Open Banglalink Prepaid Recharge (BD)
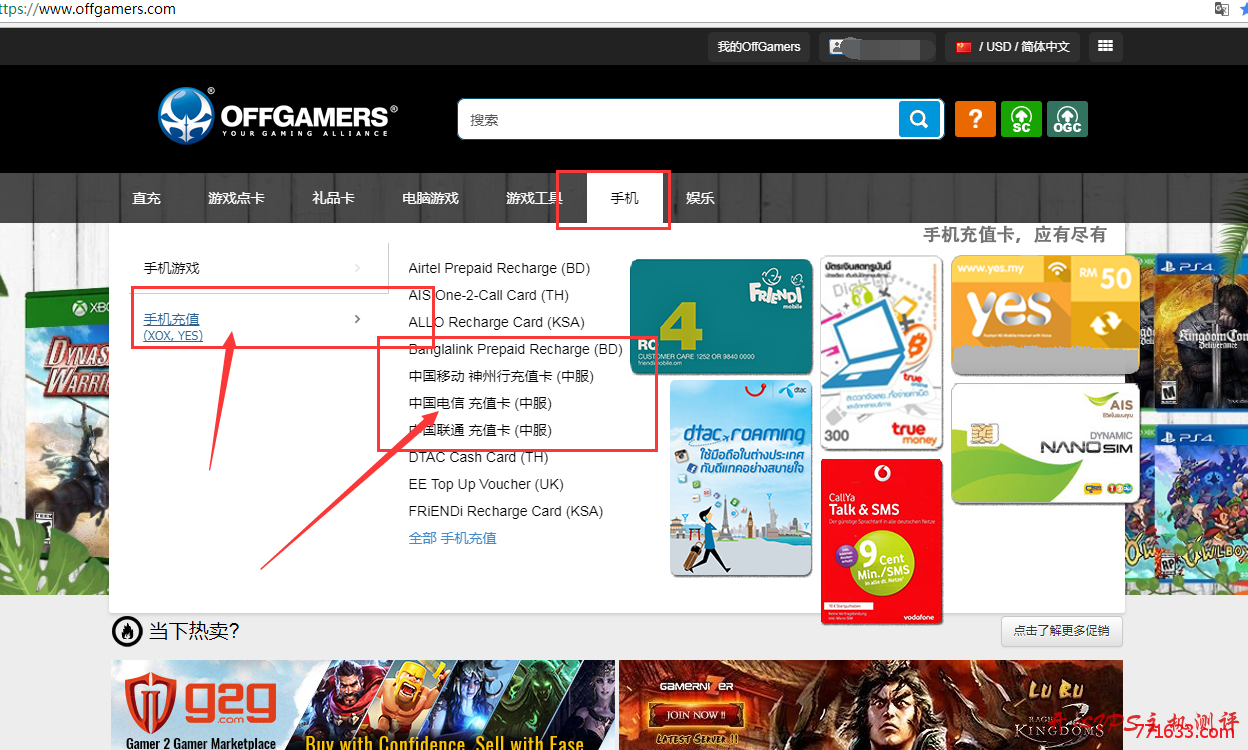 point(515,349)
